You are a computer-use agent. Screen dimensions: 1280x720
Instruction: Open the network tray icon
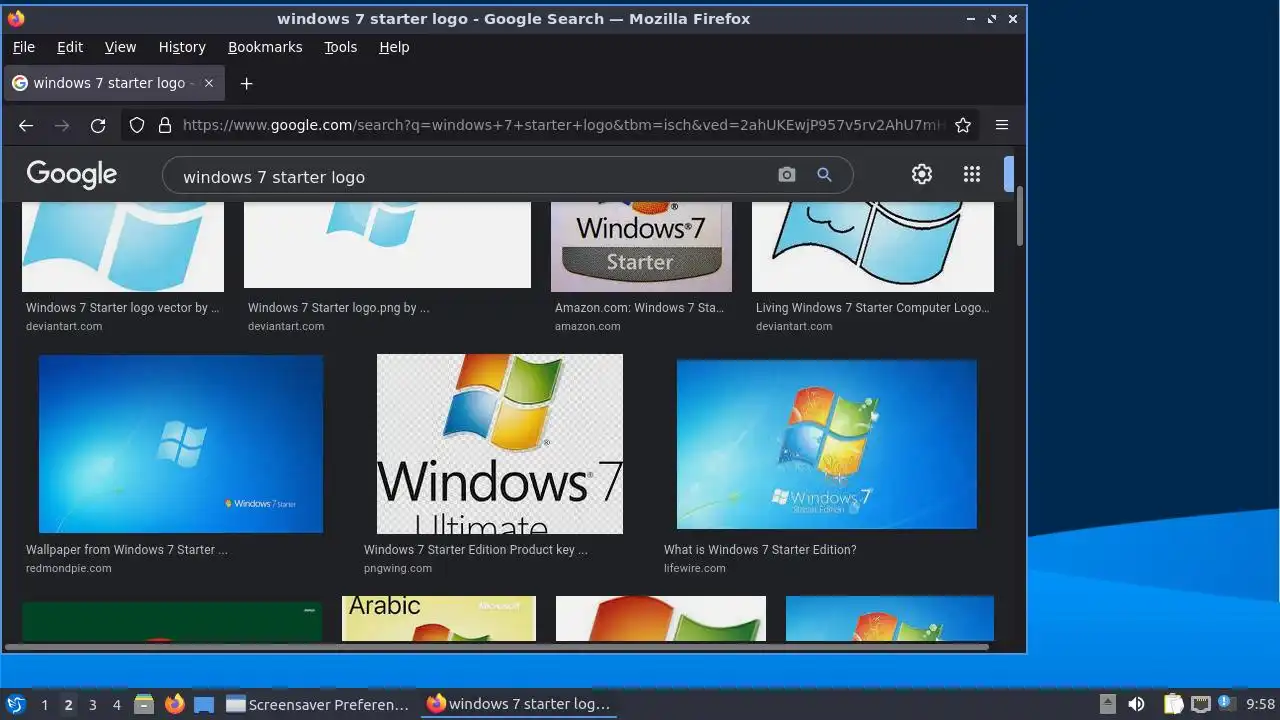[x=1200, y=704]
